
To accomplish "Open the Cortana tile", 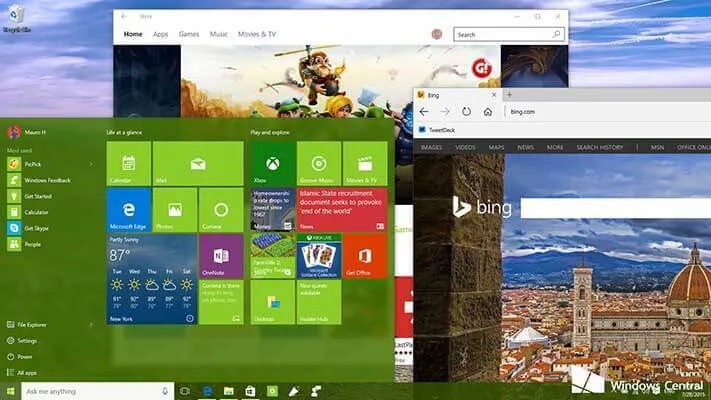I will [x=221, y=210].
